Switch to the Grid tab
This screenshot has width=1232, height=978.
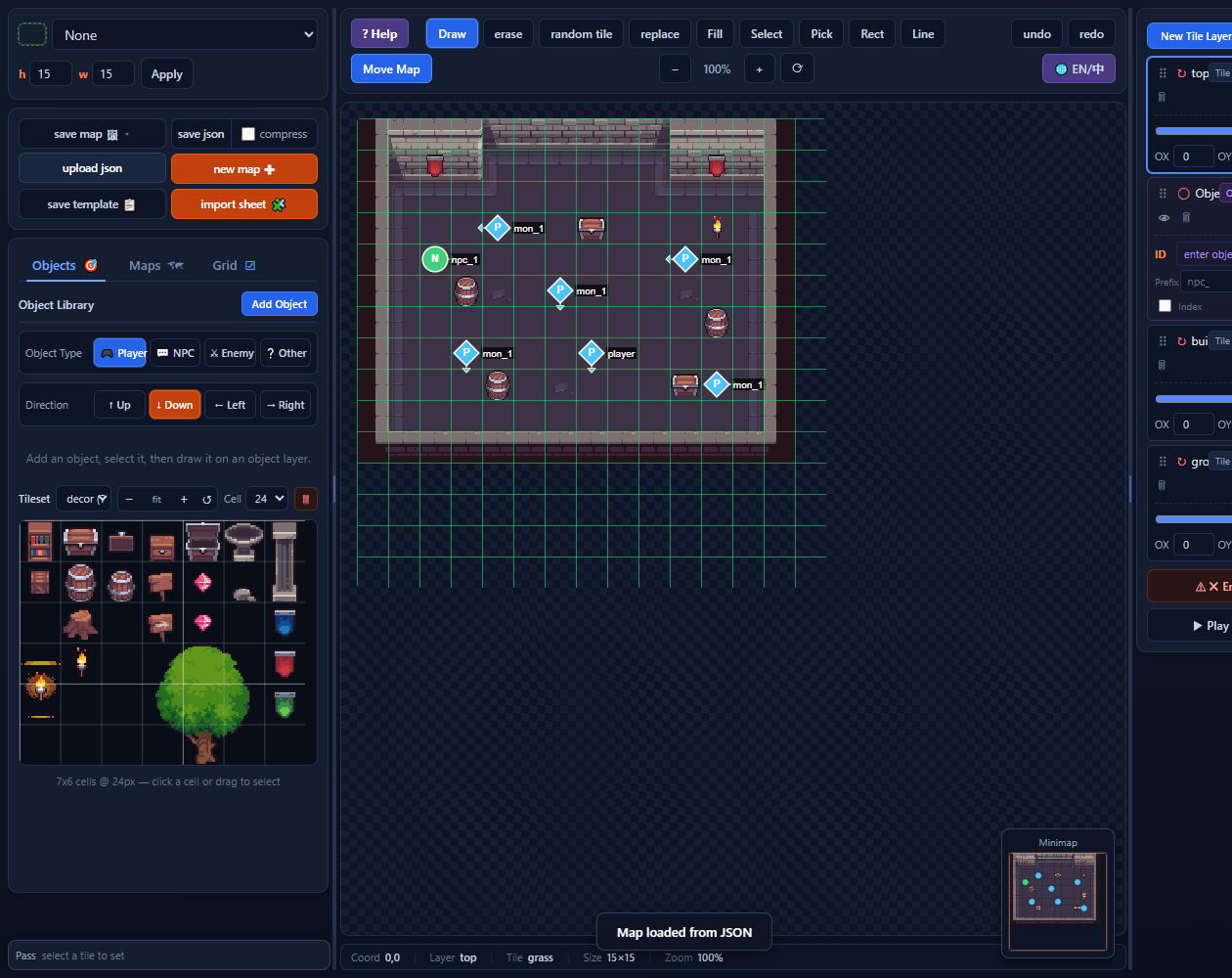[234, 265]
